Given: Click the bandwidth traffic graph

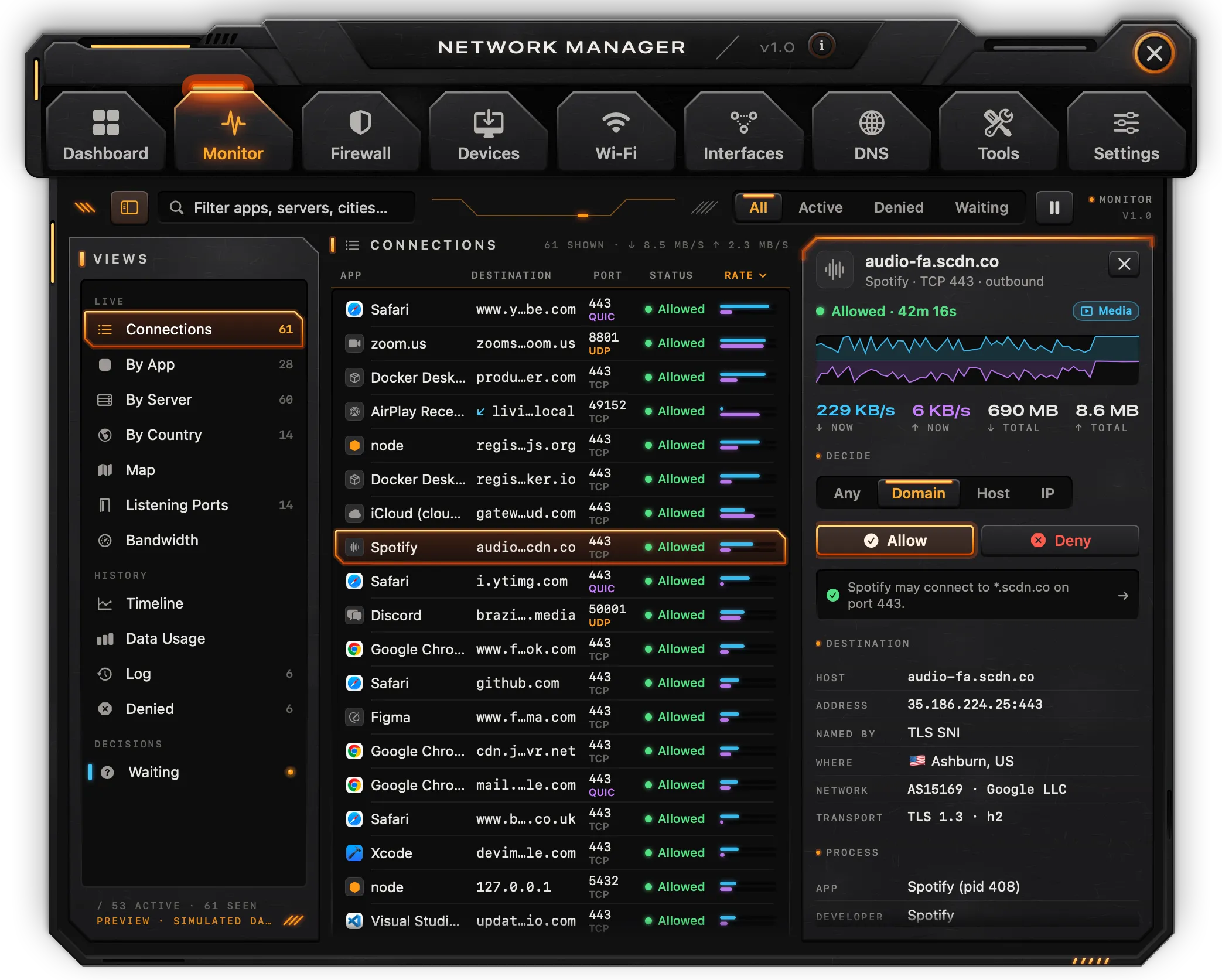Looking at the screenshot, I should 977,360.
